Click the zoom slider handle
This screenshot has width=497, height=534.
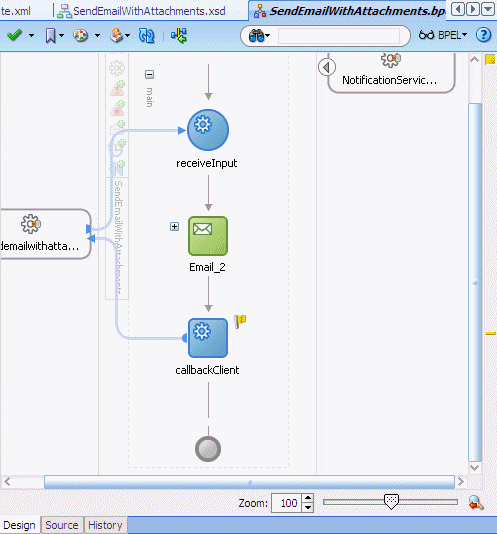tap(391, 502)
